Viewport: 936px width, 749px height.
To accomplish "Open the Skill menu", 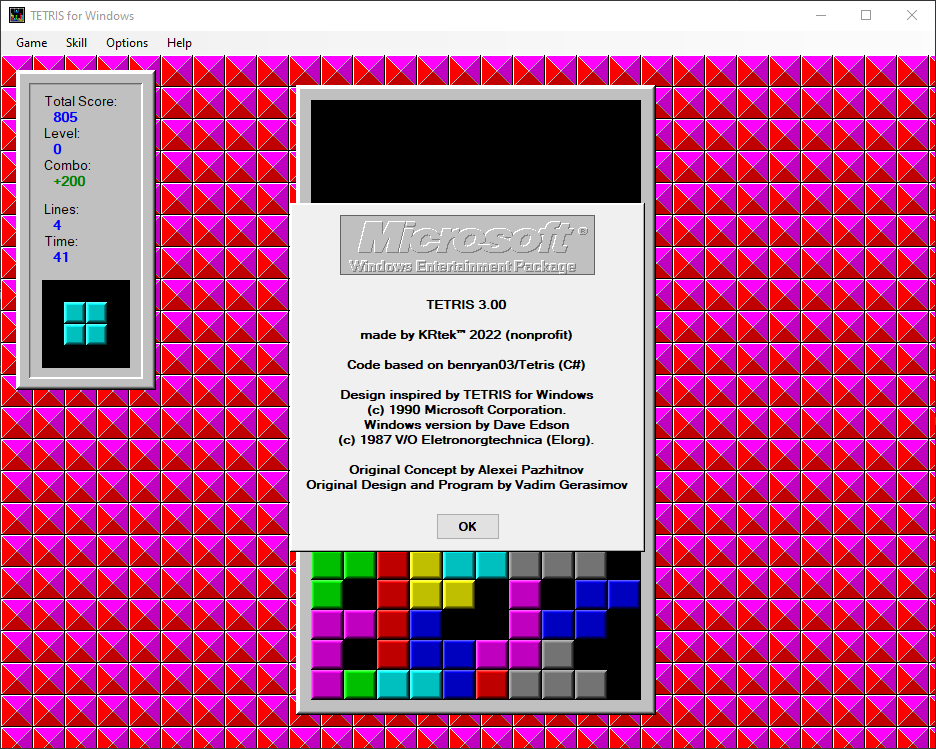I will click(76, 43).
